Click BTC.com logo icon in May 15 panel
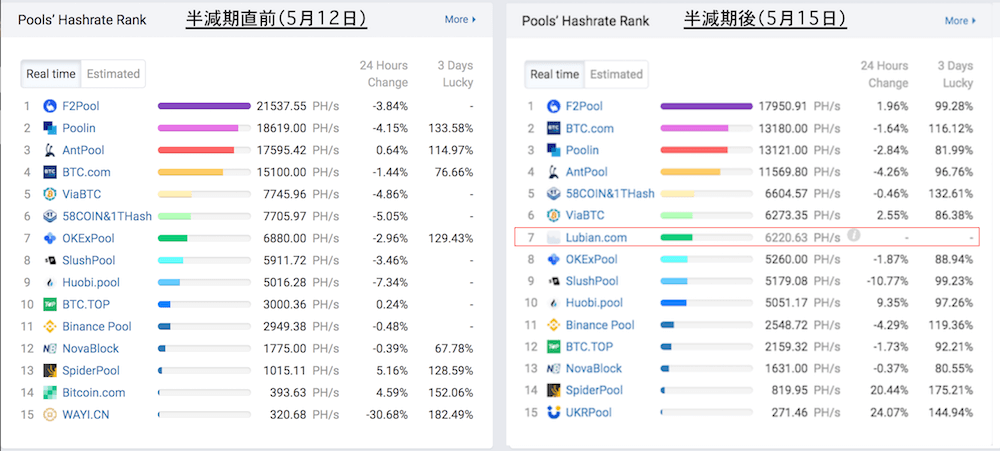Image resolution: width=1000 pixels, height=451 pixels. [x=554, y=128]
